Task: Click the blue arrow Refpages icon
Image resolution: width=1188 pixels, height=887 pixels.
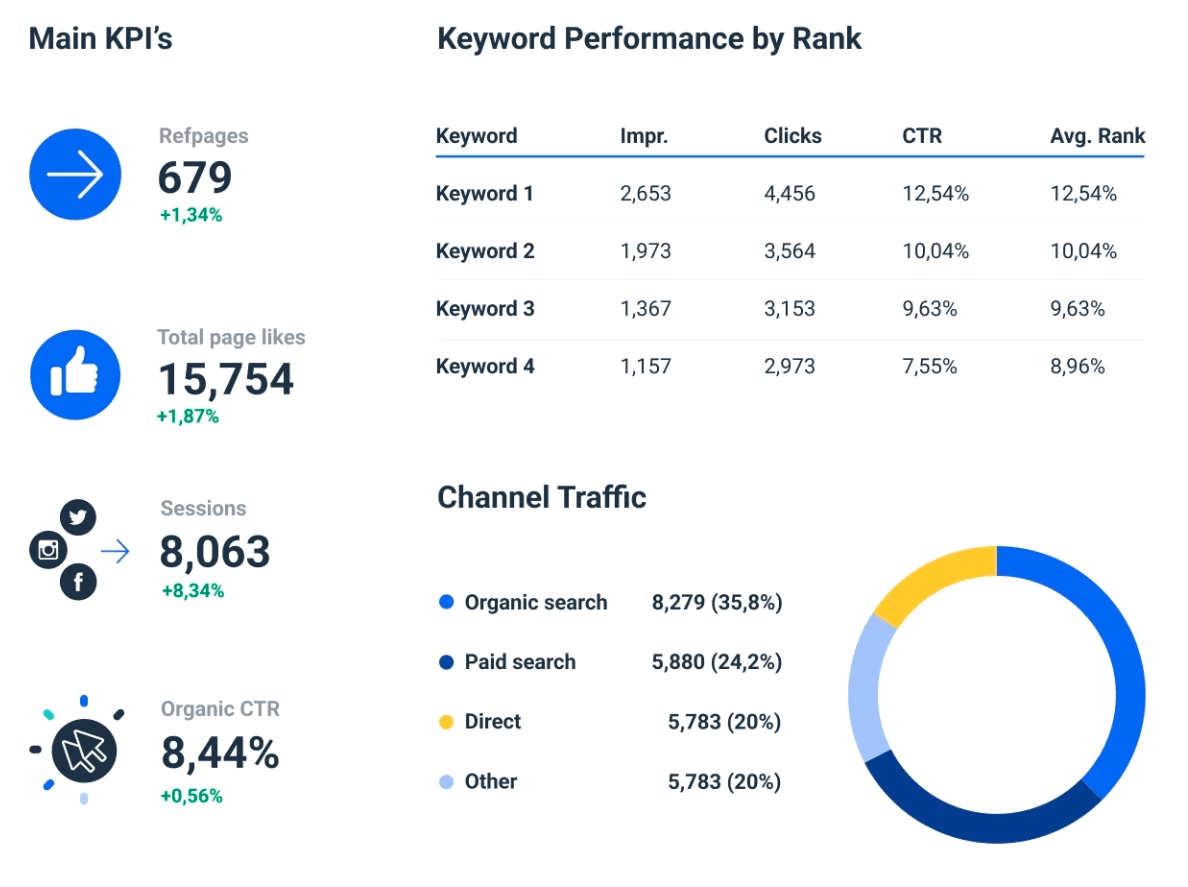Action: pos(75,173)
